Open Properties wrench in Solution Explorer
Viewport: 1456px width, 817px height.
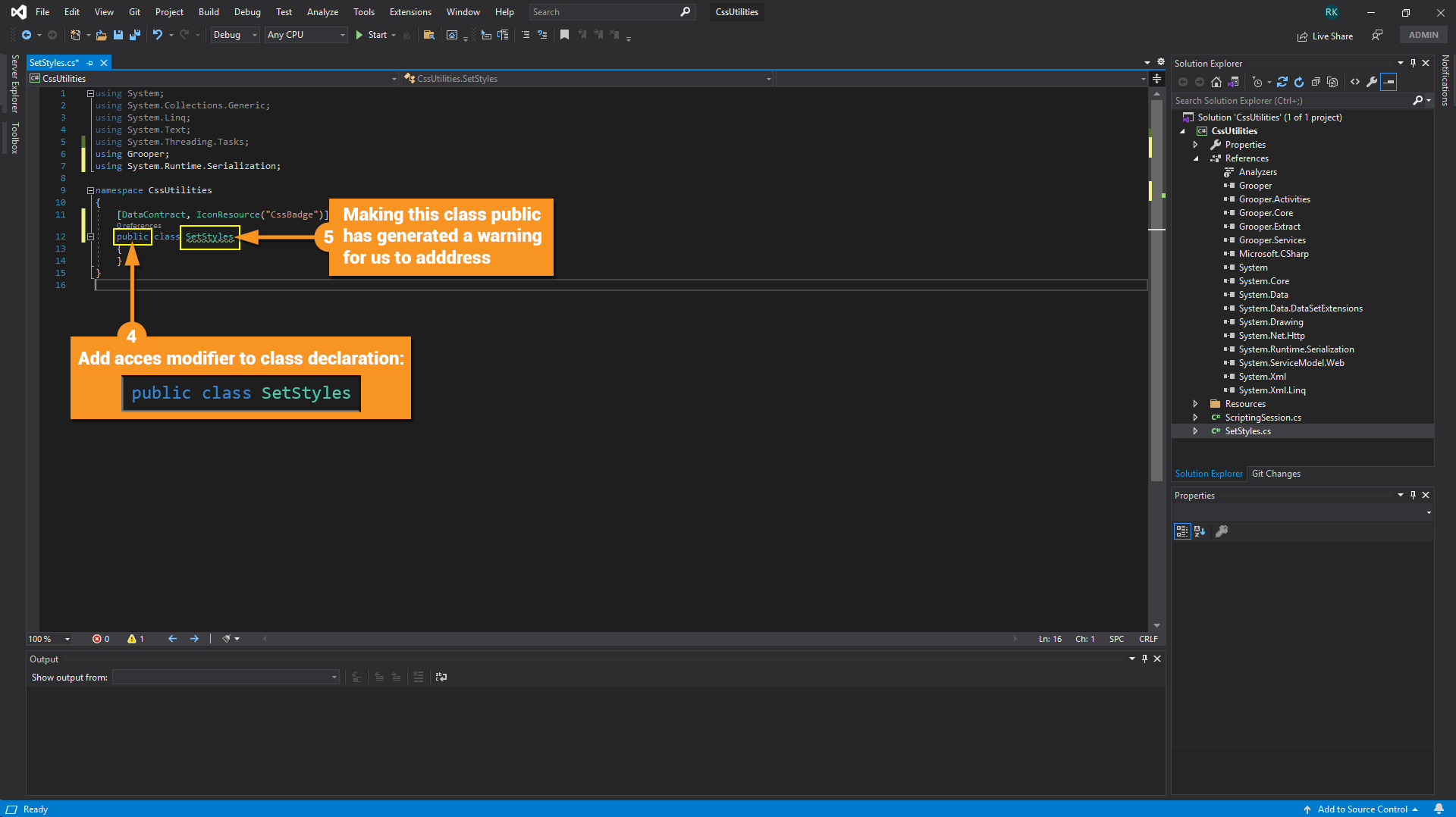pyautogui.click(x=1372, y=82)
